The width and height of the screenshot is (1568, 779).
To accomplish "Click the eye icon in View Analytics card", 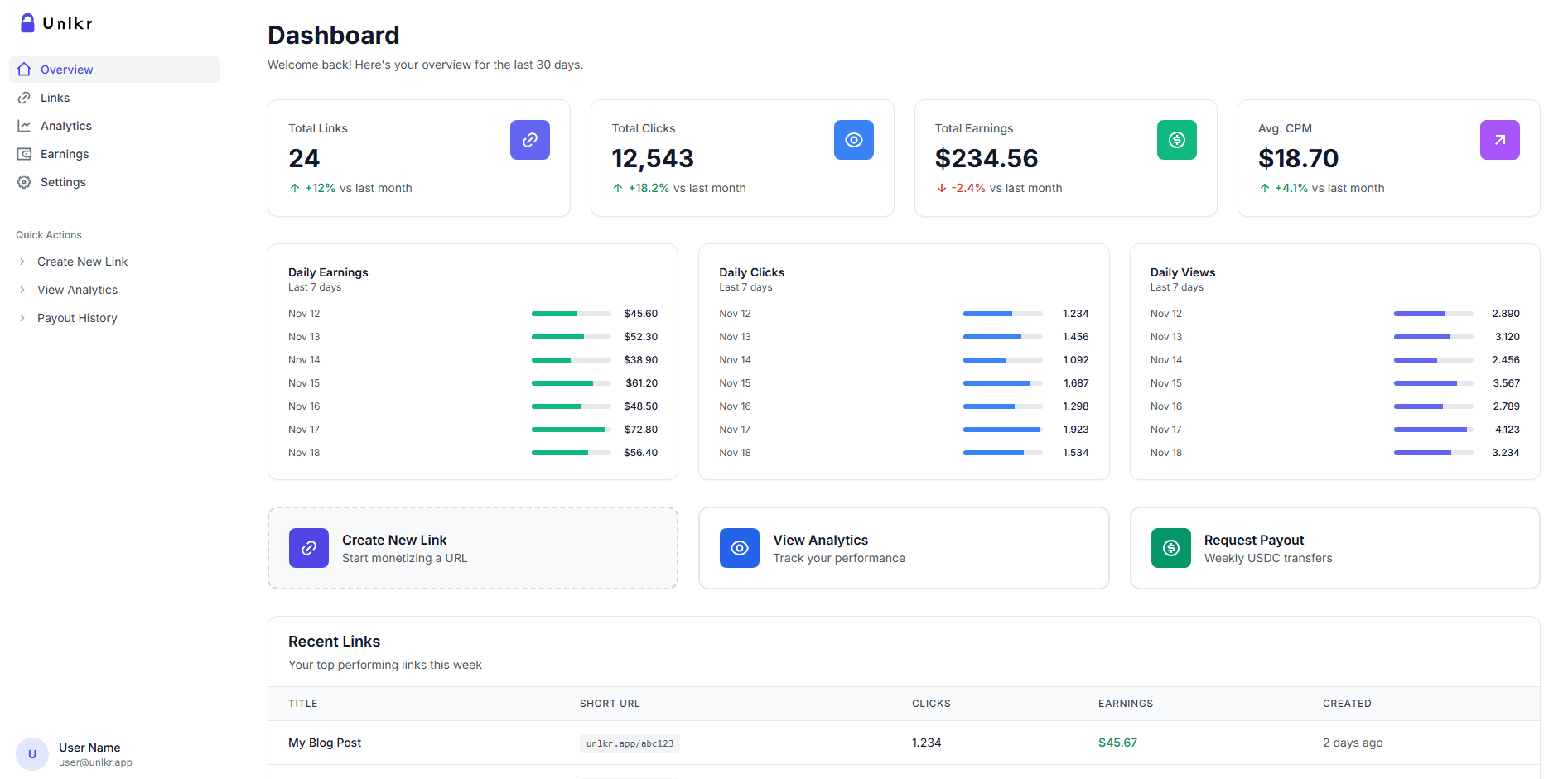I will point(739,548).
